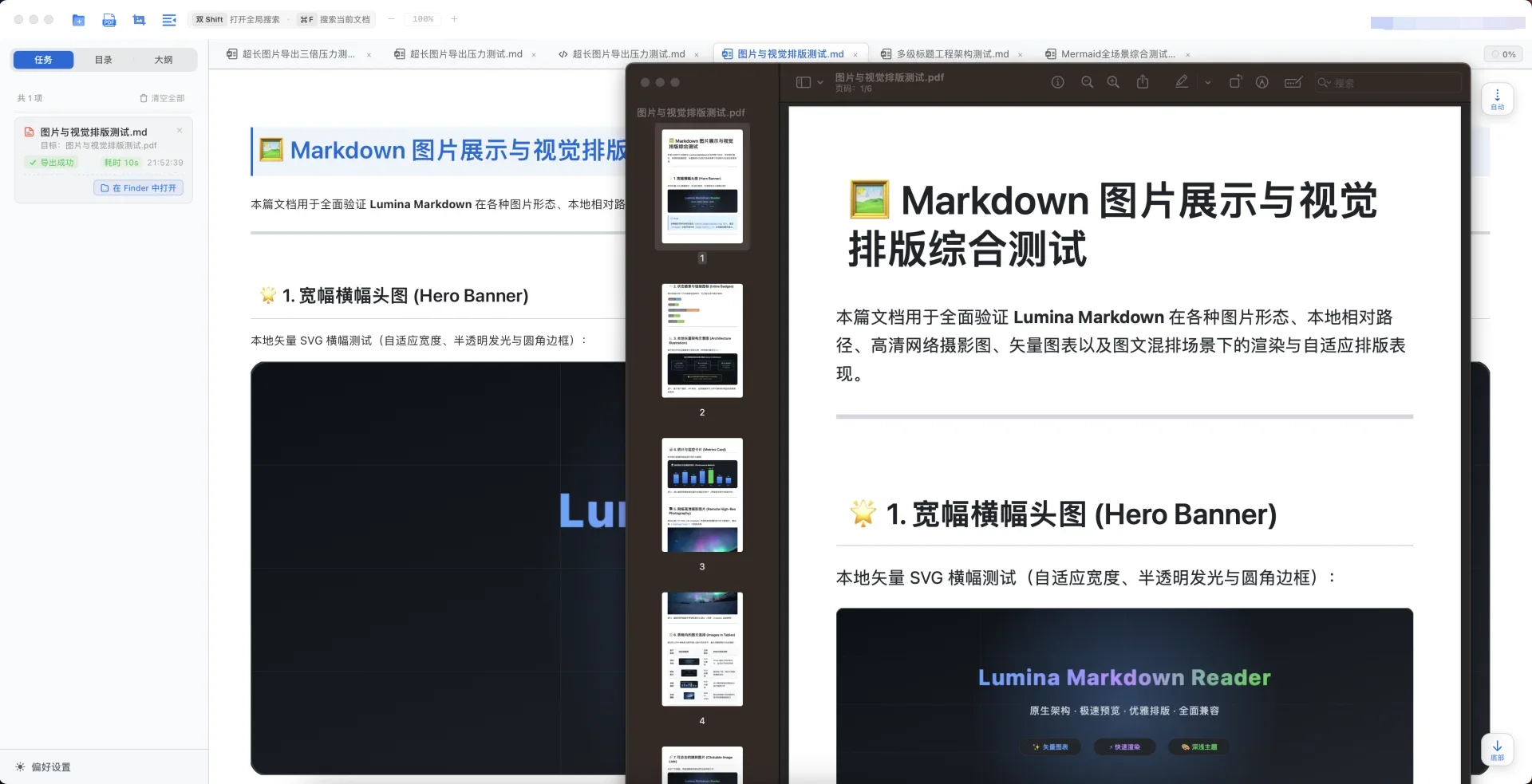Image resolution: width=1532 pixels, height=784 pixels.
Task: Click the 导出成功 status badge
Action: (x=52, y=163)
